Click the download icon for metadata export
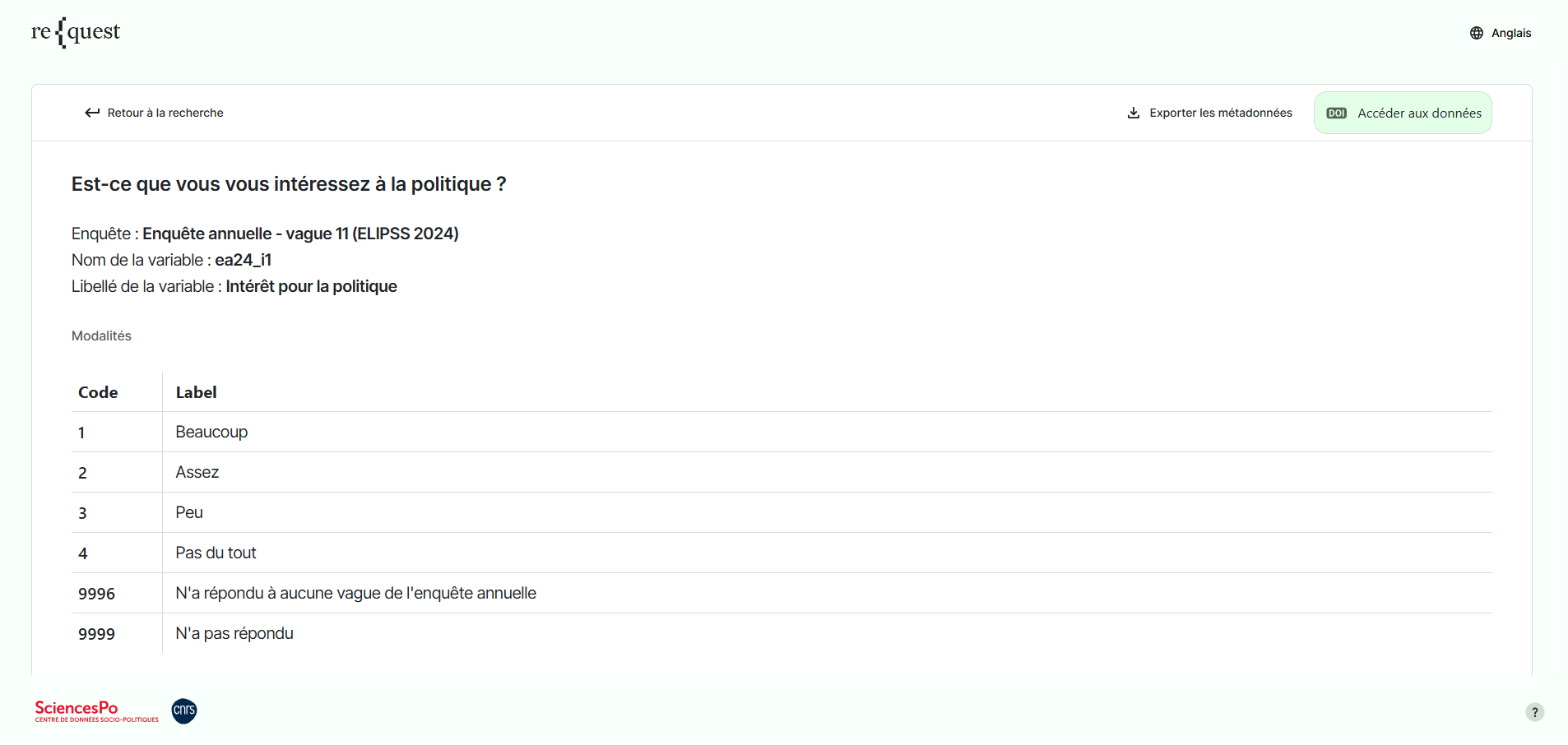The image size is (1568, 745). tap(1134, 113)
